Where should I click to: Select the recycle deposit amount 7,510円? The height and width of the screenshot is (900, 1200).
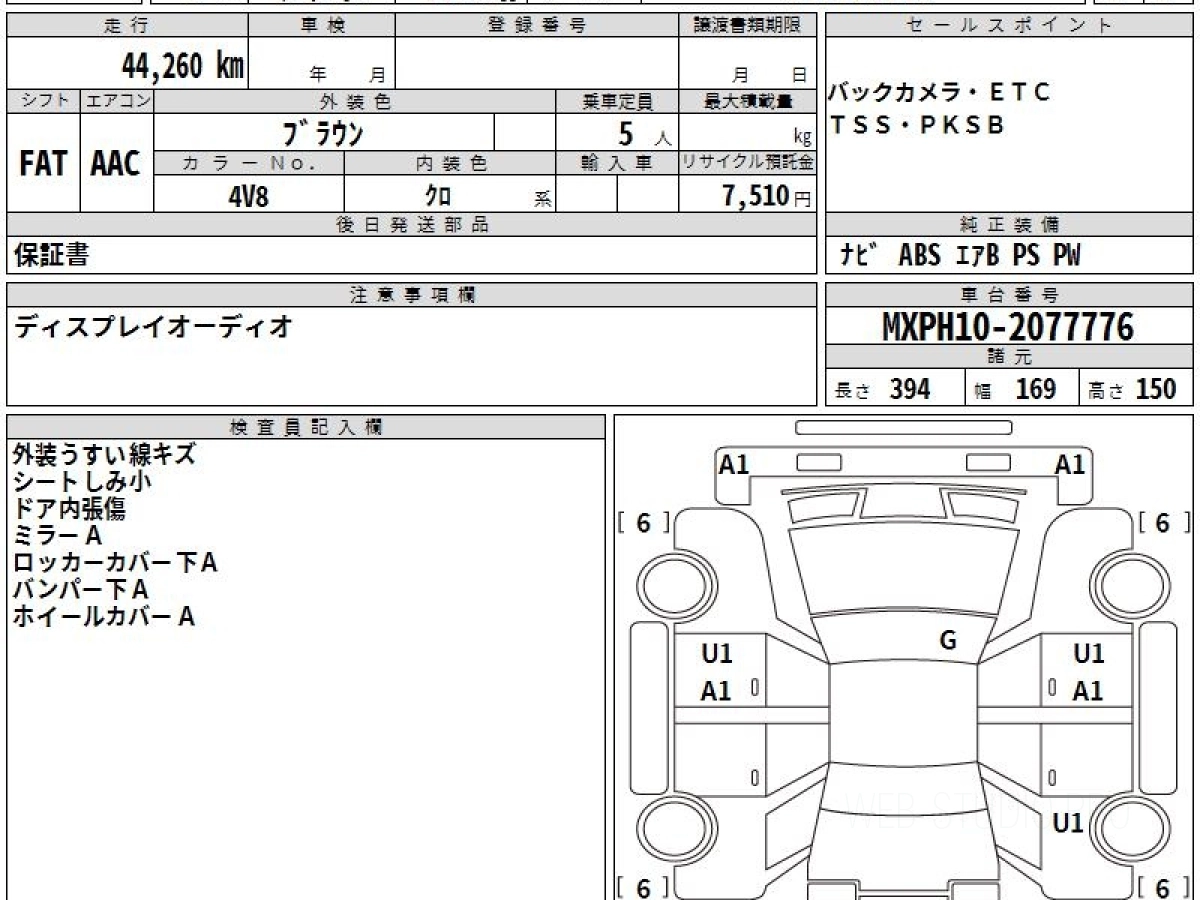click(767, 195)
